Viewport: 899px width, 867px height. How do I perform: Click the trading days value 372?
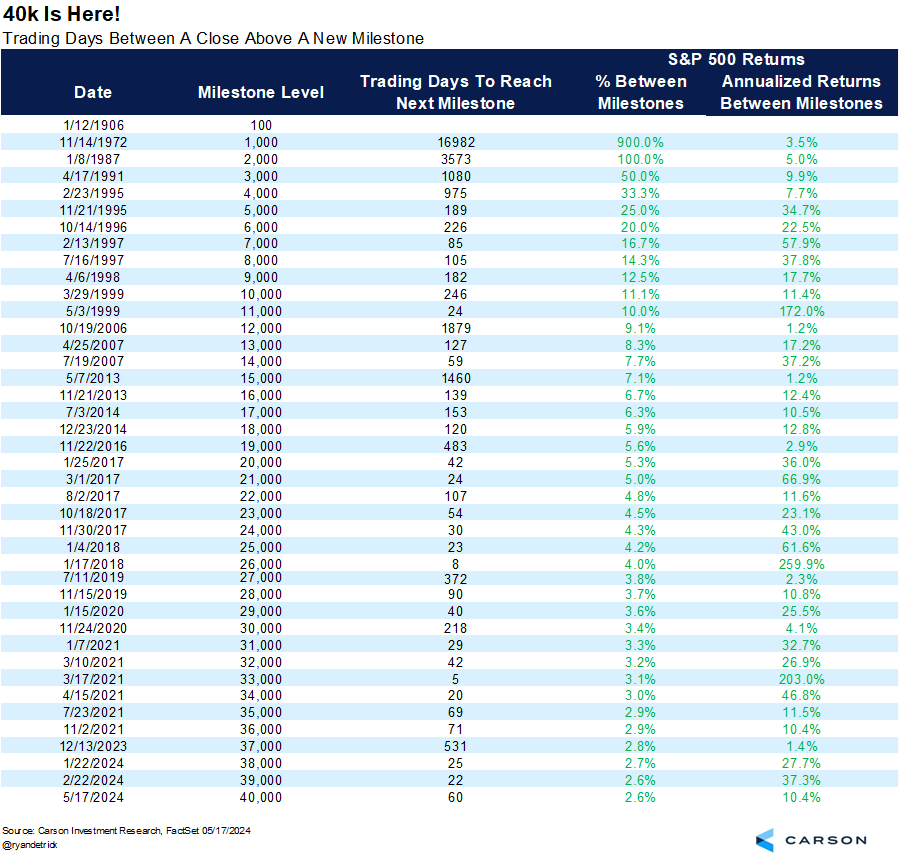point(456,579)
